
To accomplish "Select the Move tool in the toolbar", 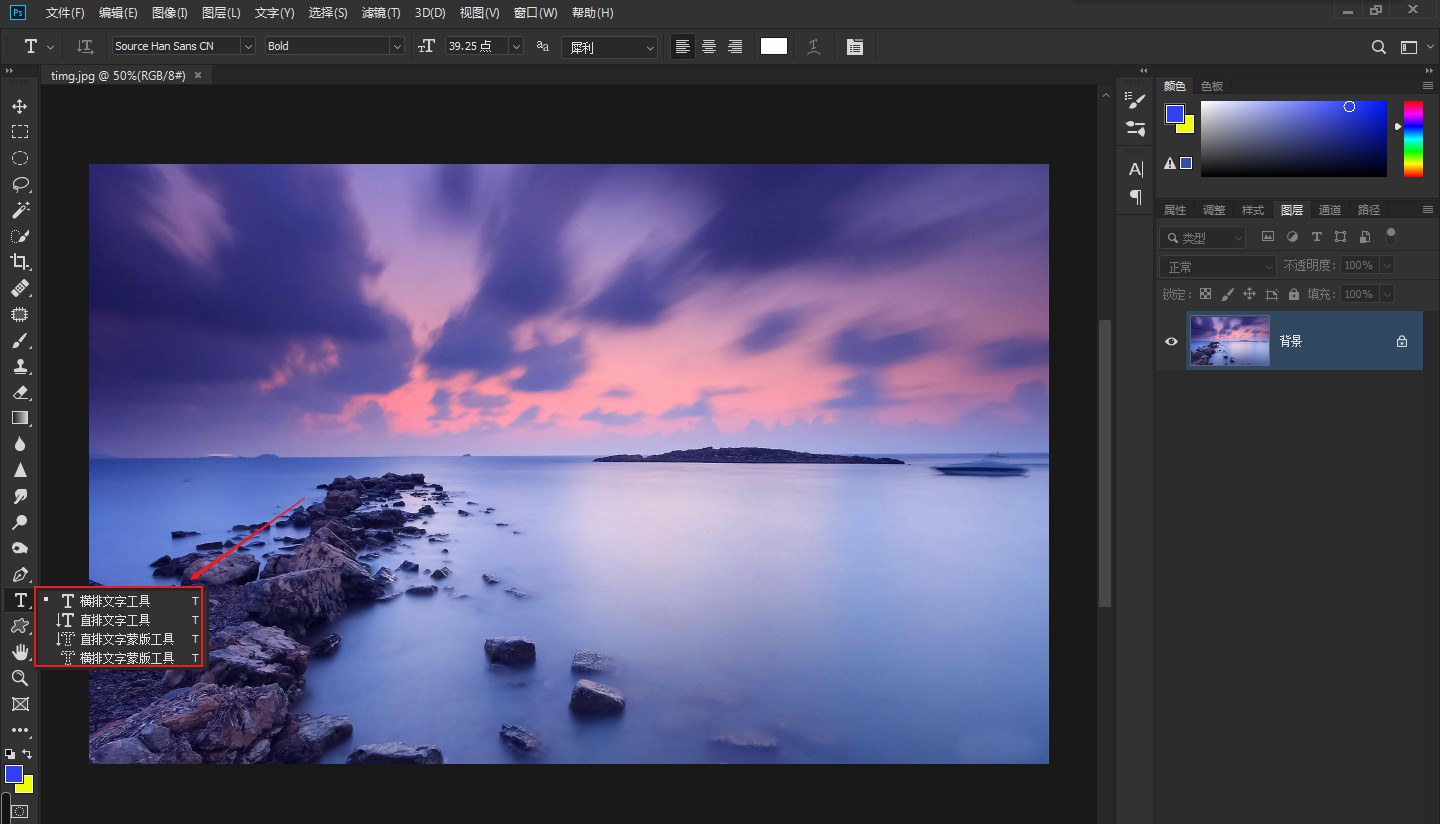I will [x=19, y=106].
